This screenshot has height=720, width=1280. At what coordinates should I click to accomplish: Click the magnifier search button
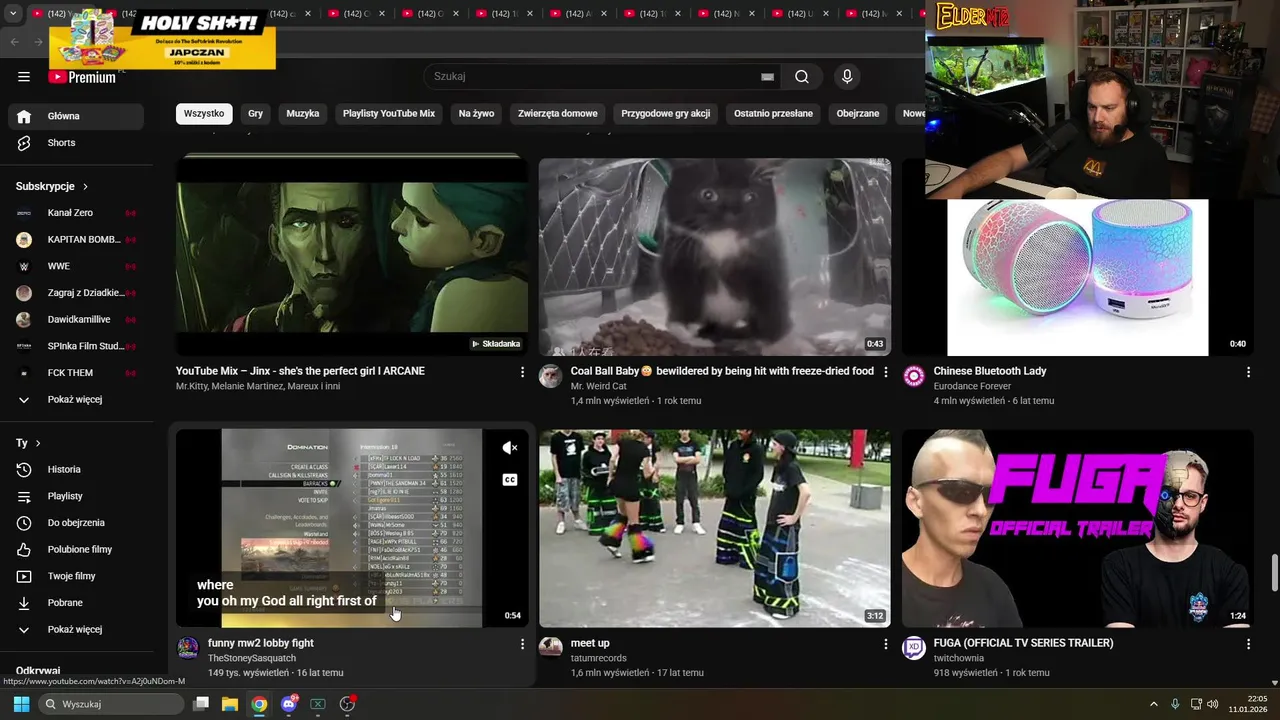802,76
